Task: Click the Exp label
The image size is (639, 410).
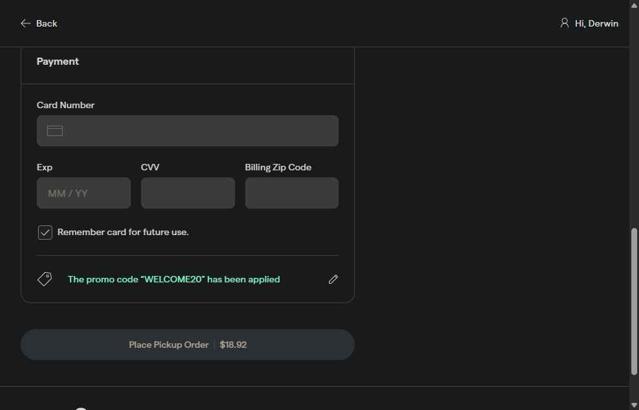Action: (44, 168)
